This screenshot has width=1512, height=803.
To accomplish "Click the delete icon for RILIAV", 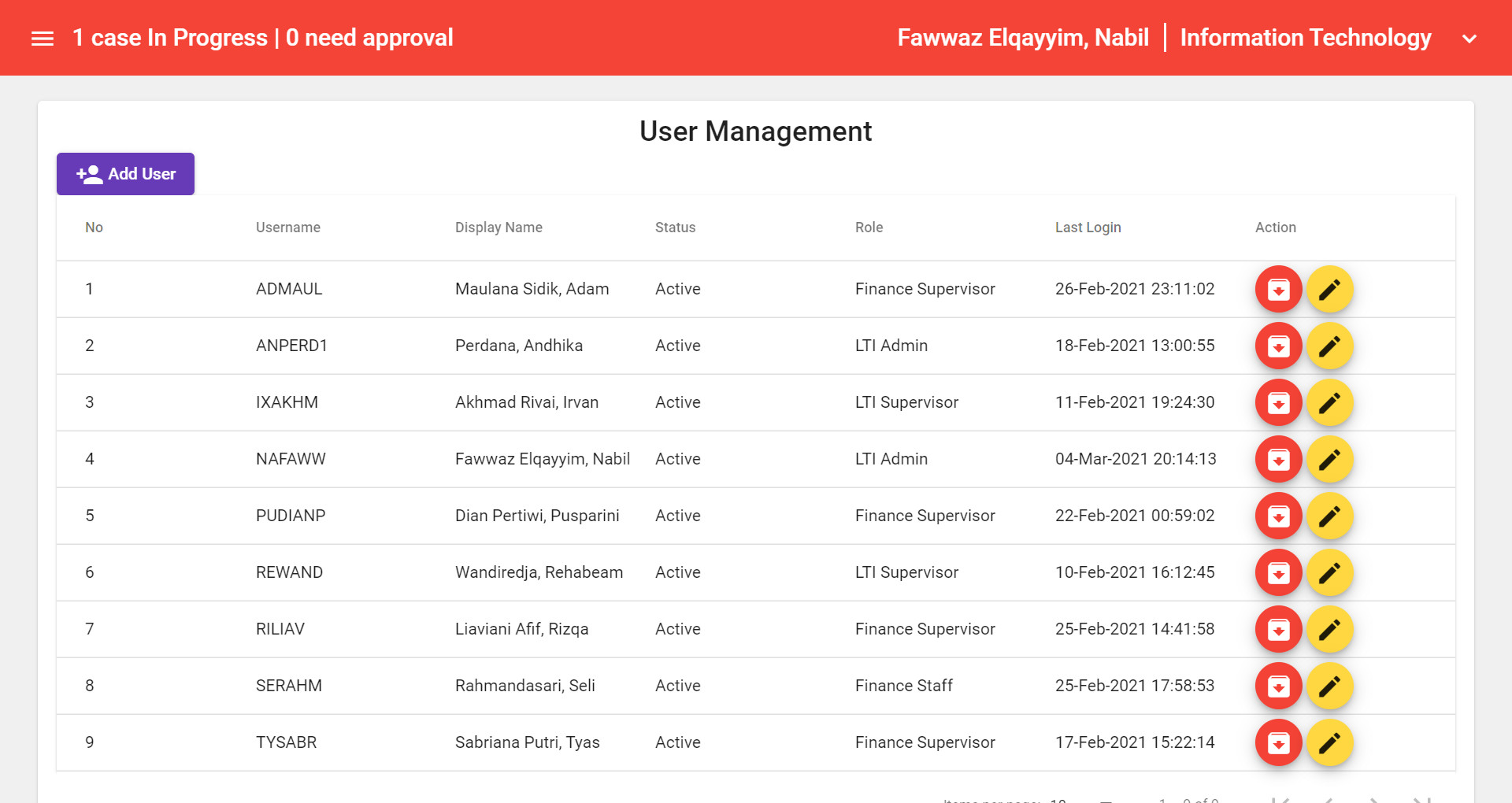I will pyautogui.click(x=1278, y=629).
